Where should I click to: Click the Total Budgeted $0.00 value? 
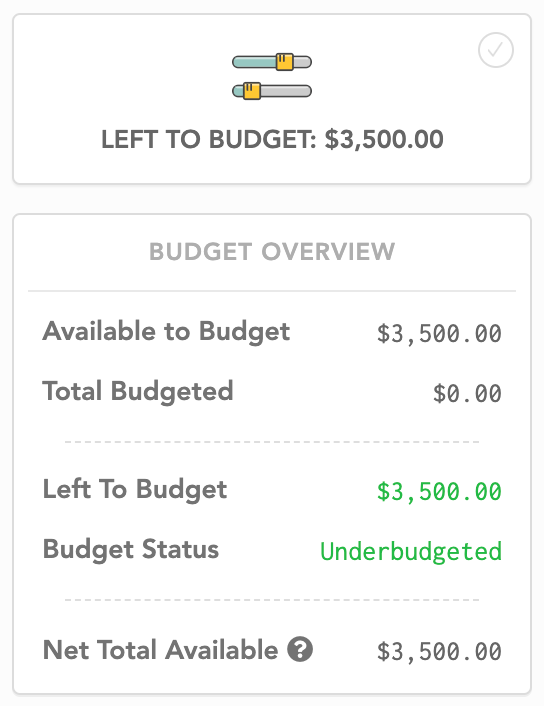(467, 393)
